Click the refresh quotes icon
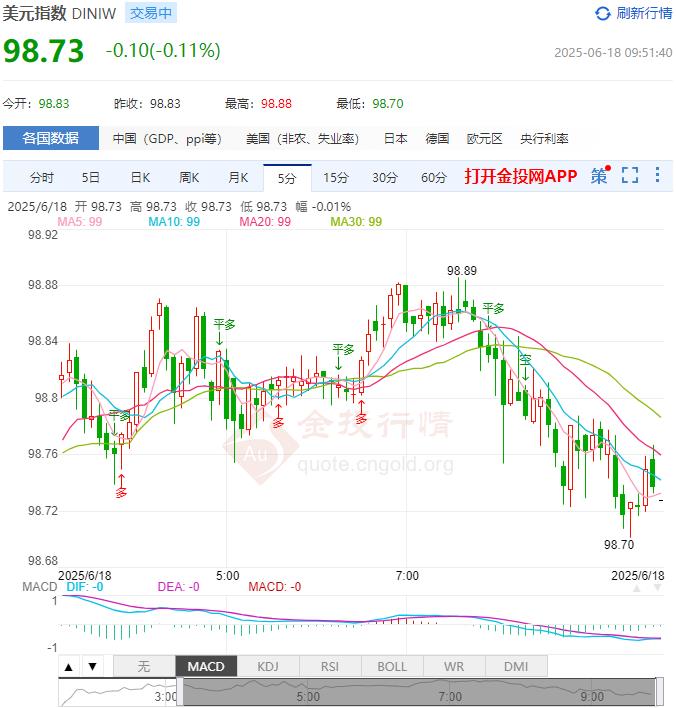 (x=602, y=14)
